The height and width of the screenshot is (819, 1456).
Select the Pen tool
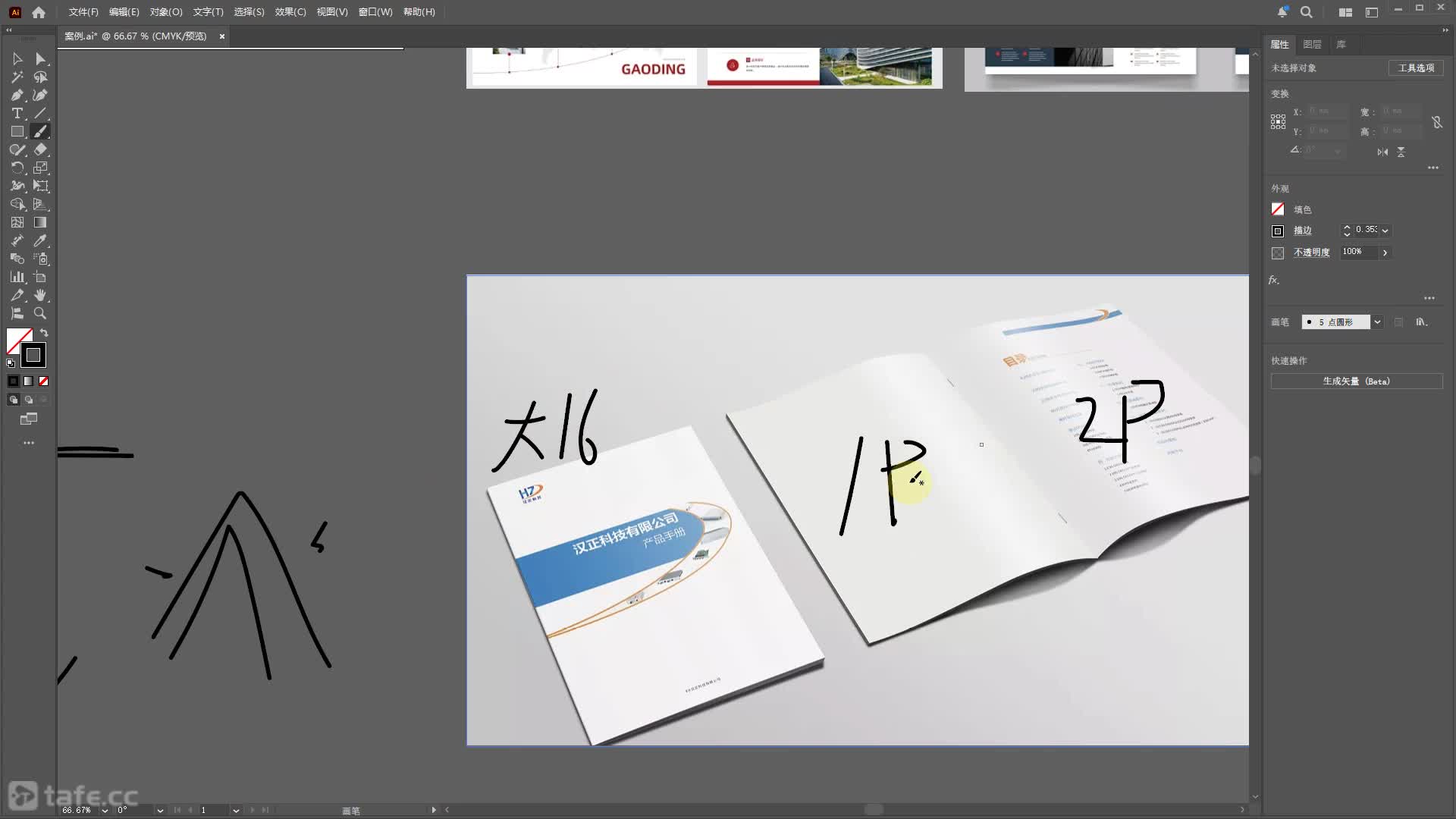click(x=17, y=96)
